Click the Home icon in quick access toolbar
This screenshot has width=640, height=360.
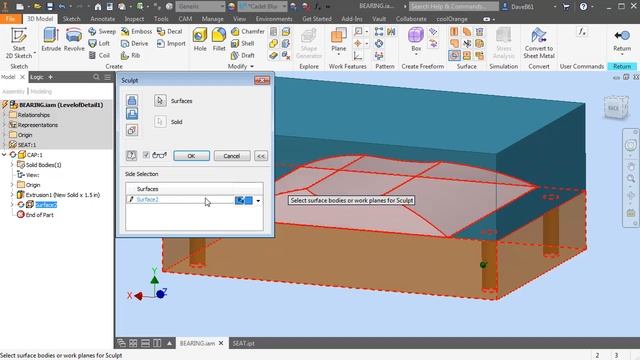pyautogui.click(x=98, y=7)
